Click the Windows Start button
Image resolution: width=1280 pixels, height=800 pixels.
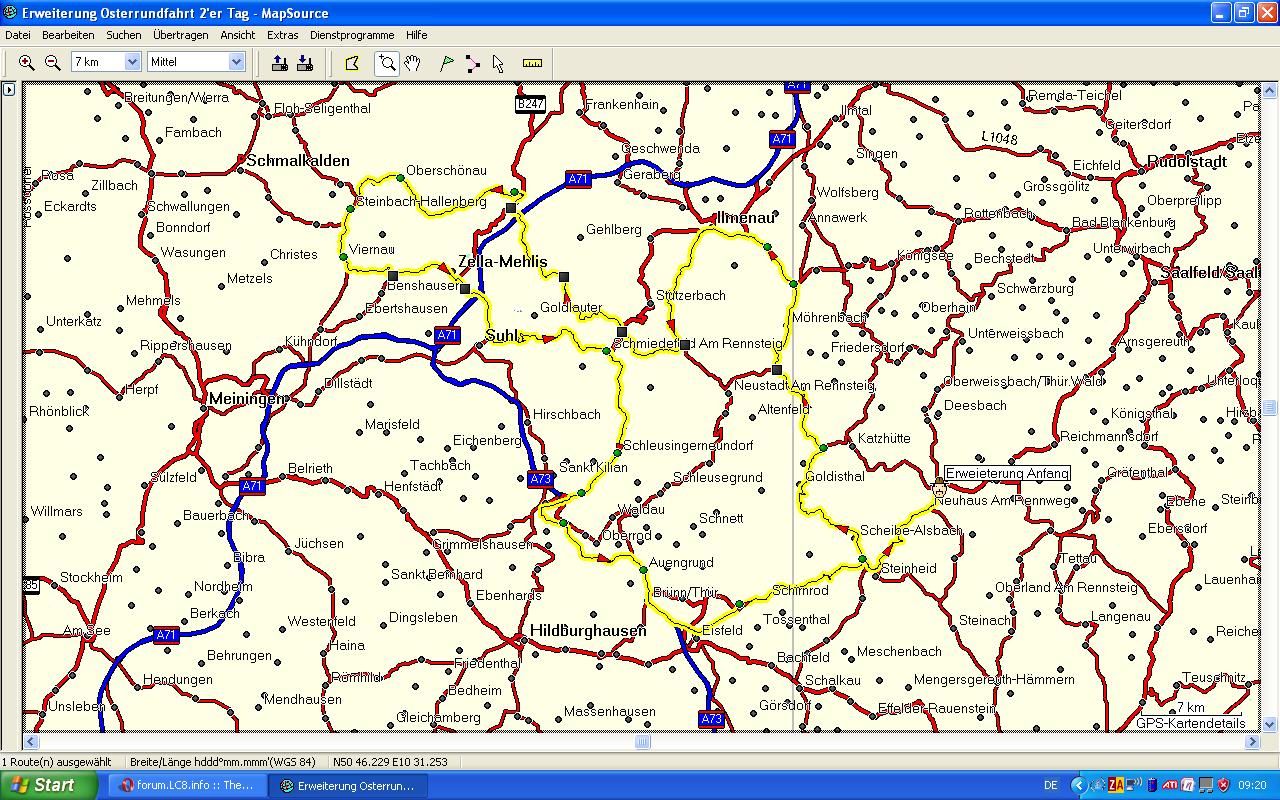[48, 785]
